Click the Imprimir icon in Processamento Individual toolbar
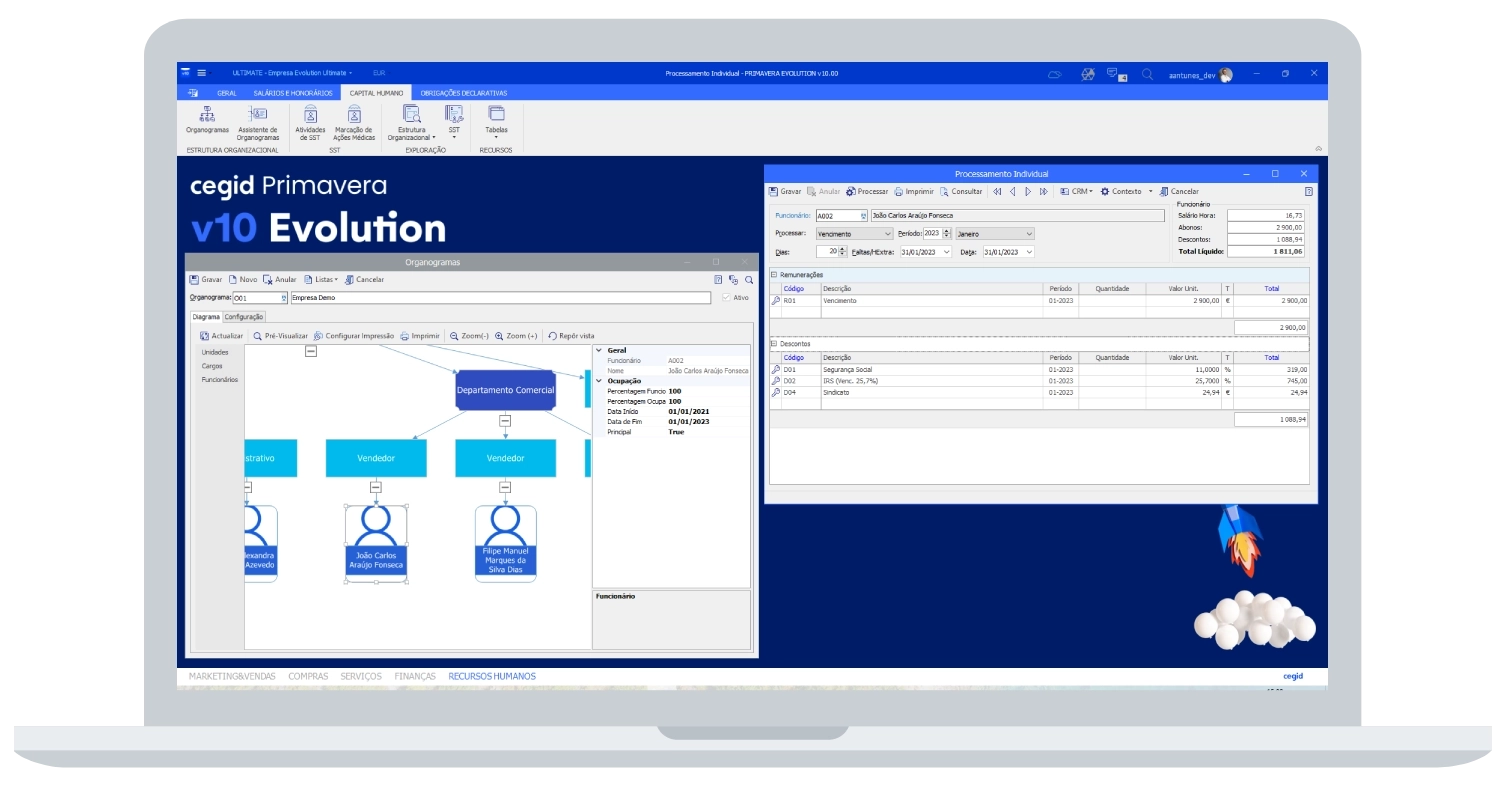The image size is (1505, 785). click(x=900, y=191)
